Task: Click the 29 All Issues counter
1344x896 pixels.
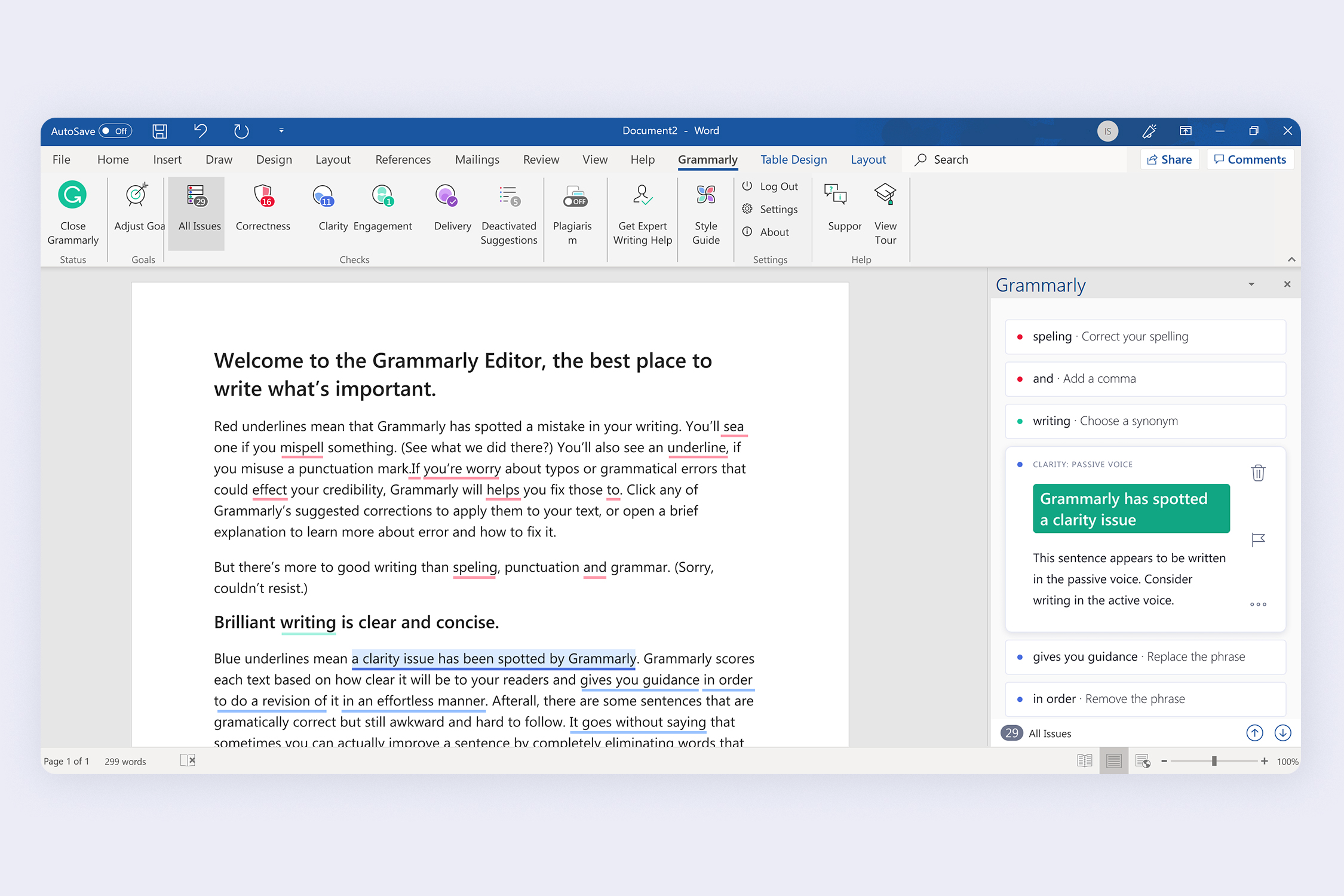Action: click(x=1036, y=734)
